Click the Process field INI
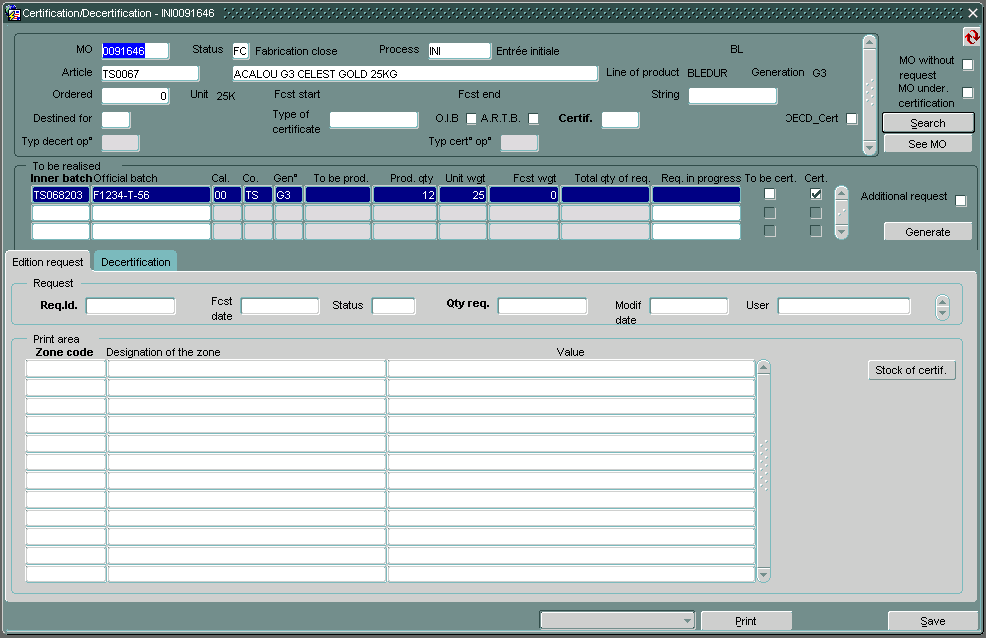Image resolution: width=986 pixels, height=638 pixels. tap(459, 51)
